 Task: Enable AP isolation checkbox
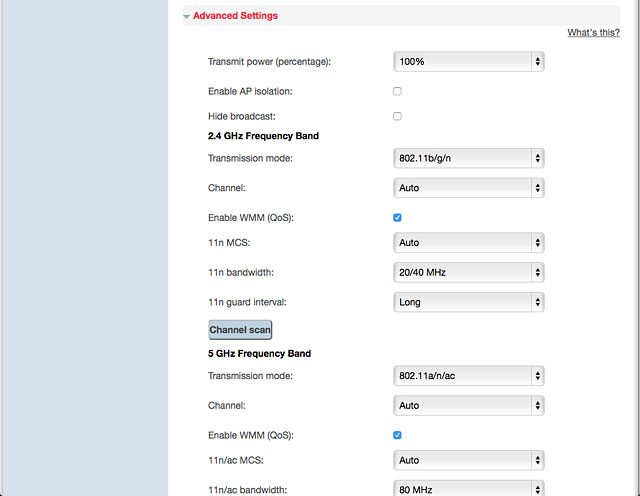(x=397, y=91)
